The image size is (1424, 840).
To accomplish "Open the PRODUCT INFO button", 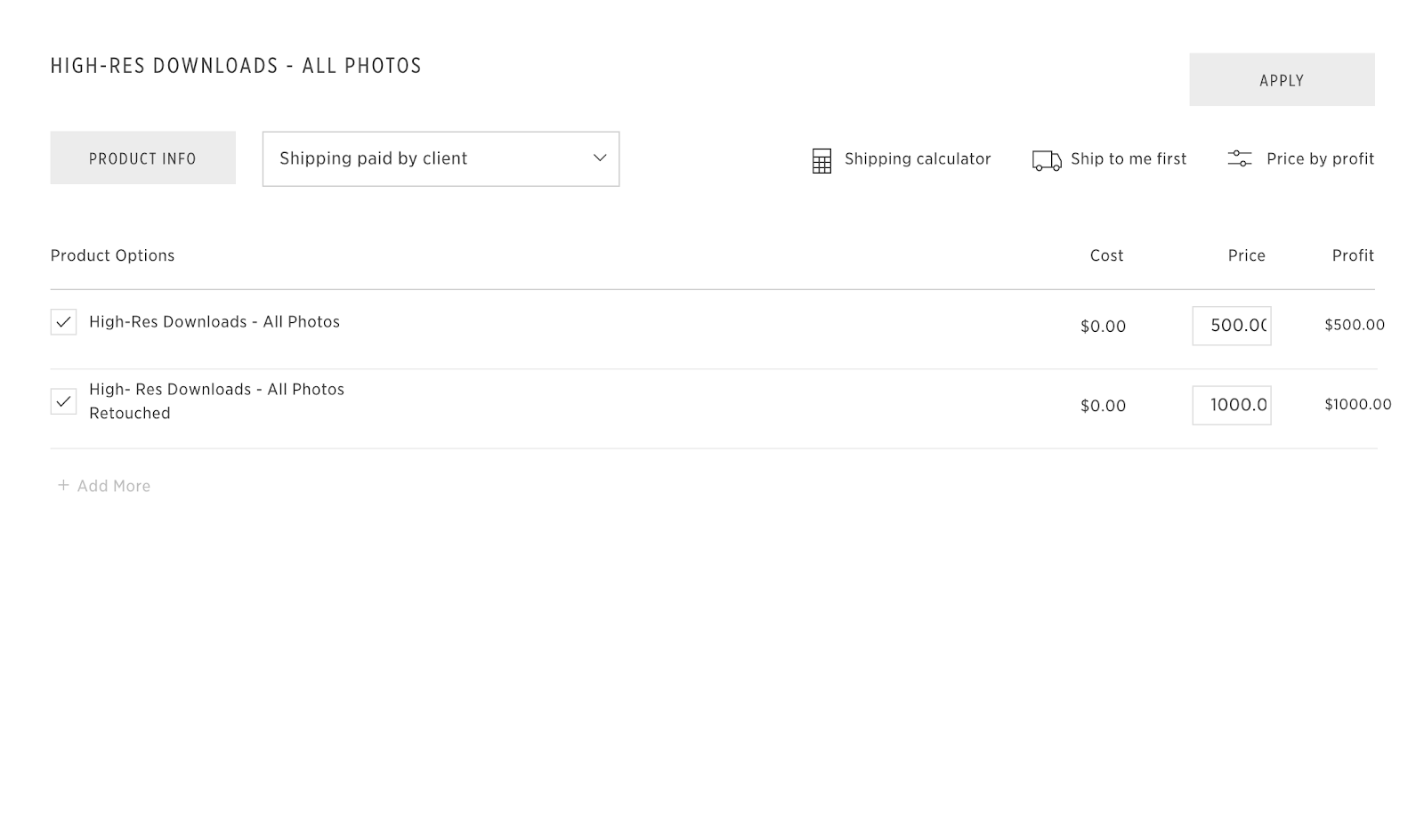I will click(x=142, y=158).
